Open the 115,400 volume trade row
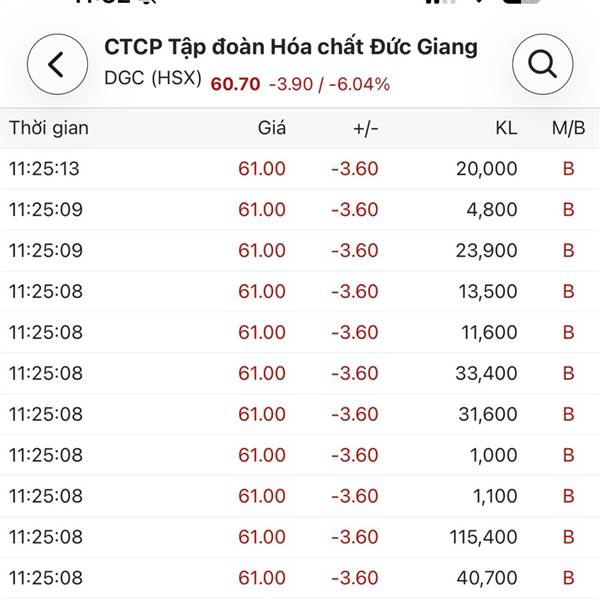Viewport: 600px width, 600px height. 300,538
